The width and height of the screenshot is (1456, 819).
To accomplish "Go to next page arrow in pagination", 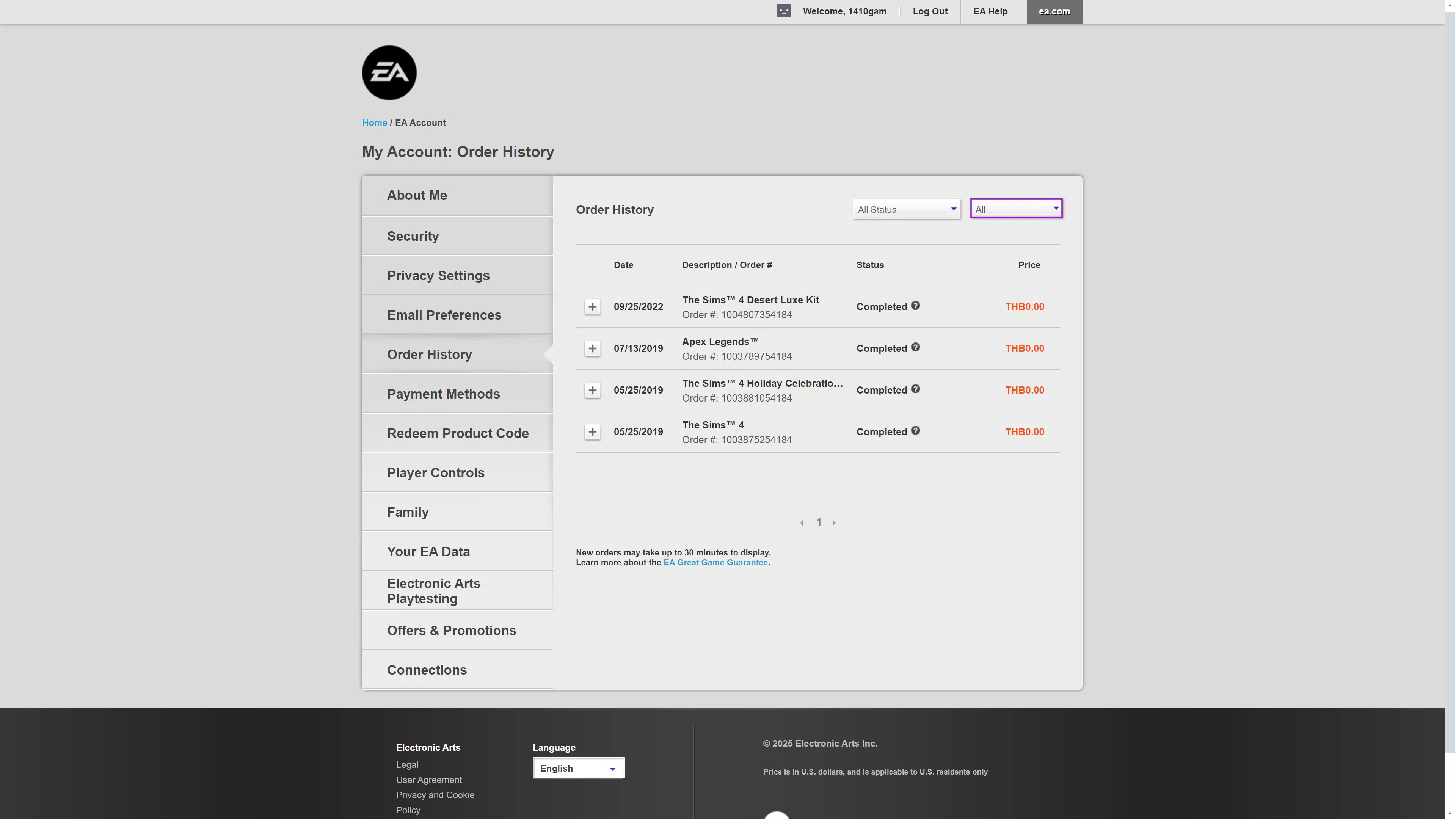I will coord(834,523).
